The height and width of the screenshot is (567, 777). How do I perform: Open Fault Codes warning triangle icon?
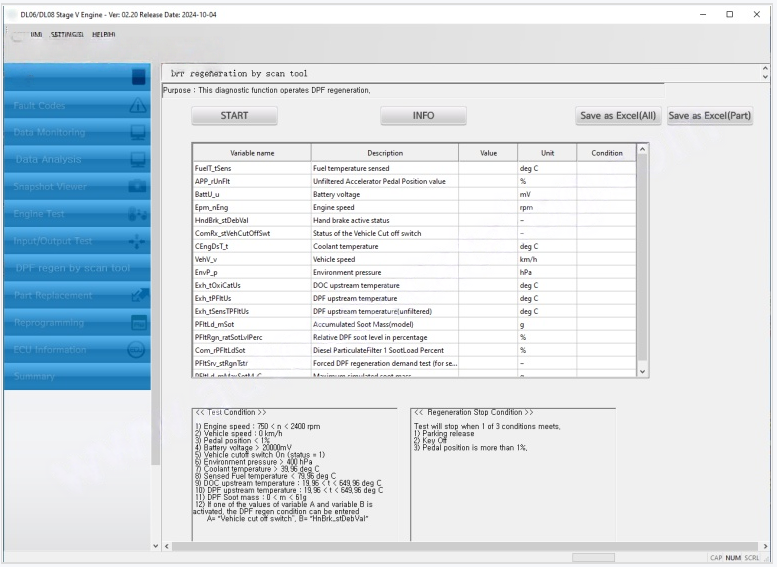coord(138,105)
